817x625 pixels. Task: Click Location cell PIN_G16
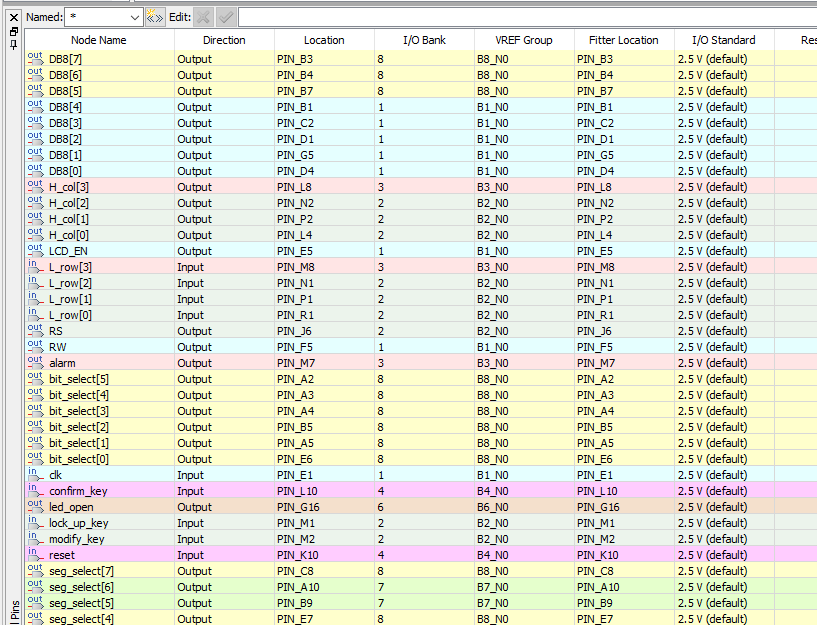[324, 507]
